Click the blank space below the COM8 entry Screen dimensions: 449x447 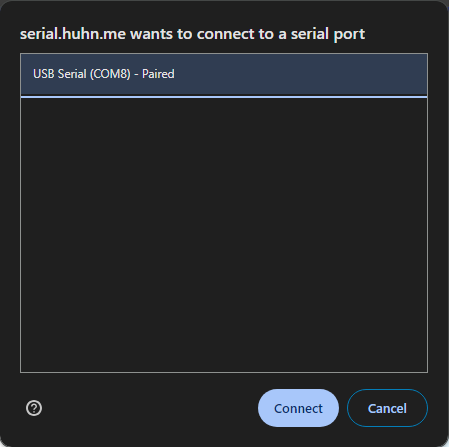224,235
